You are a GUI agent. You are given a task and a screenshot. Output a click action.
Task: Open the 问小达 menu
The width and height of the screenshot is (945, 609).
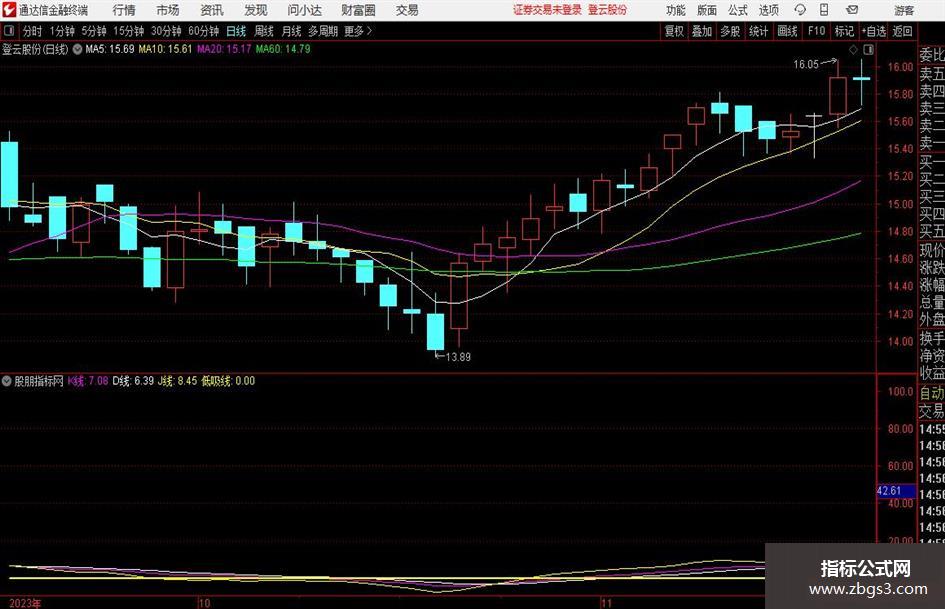(304, 10)
